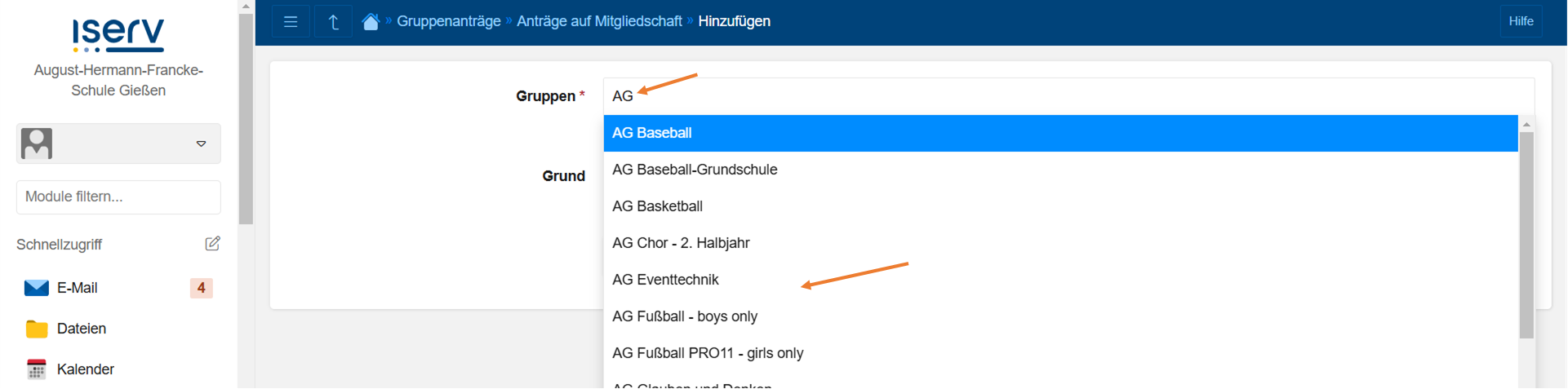Viewport: 1568px width, 389px height.
Task: Expand the user profile dropdown arrow
Action: click(x=201, y=144)
